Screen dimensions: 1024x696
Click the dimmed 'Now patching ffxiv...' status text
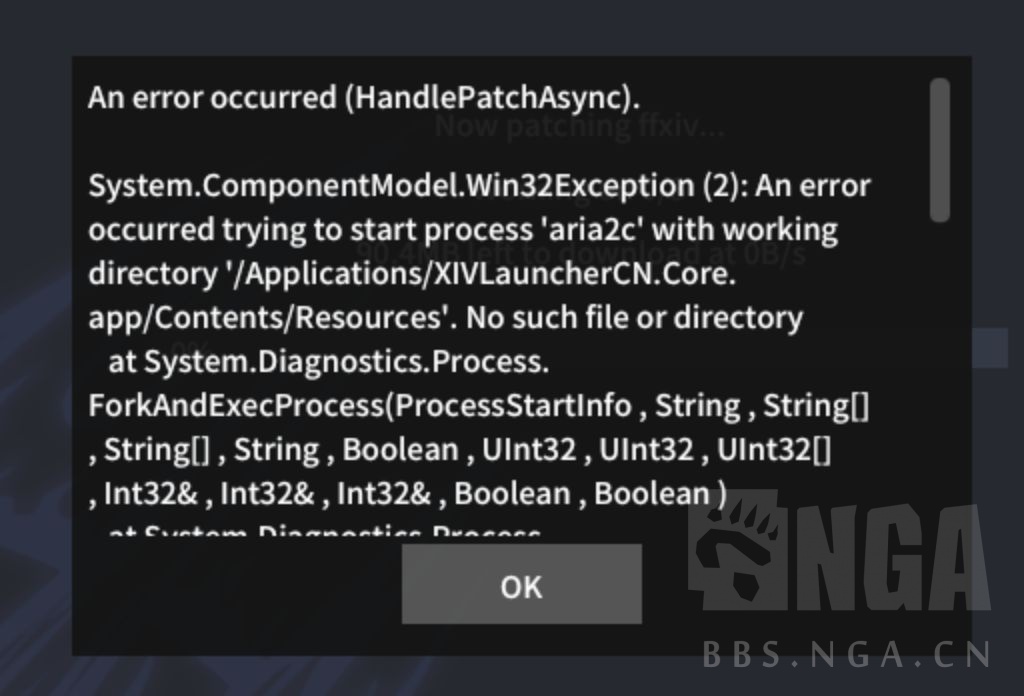click(x=580, y=127)
